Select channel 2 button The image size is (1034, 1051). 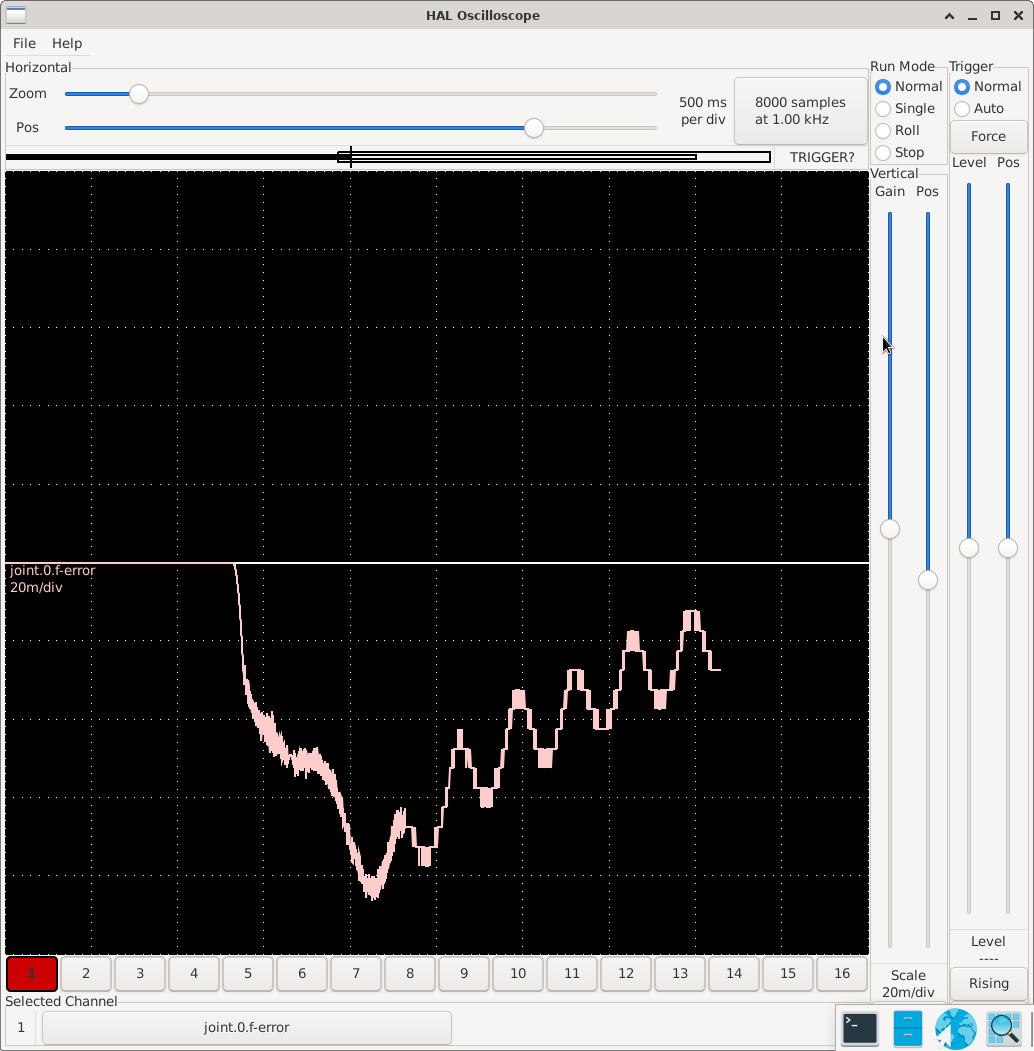coord(86,974)
